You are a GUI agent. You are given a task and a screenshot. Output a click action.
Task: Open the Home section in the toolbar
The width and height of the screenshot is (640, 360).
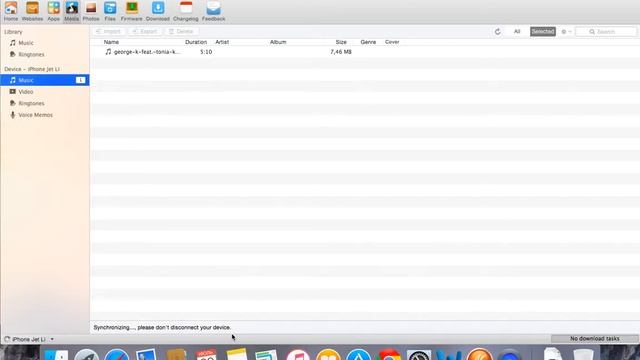pos(11,11)
